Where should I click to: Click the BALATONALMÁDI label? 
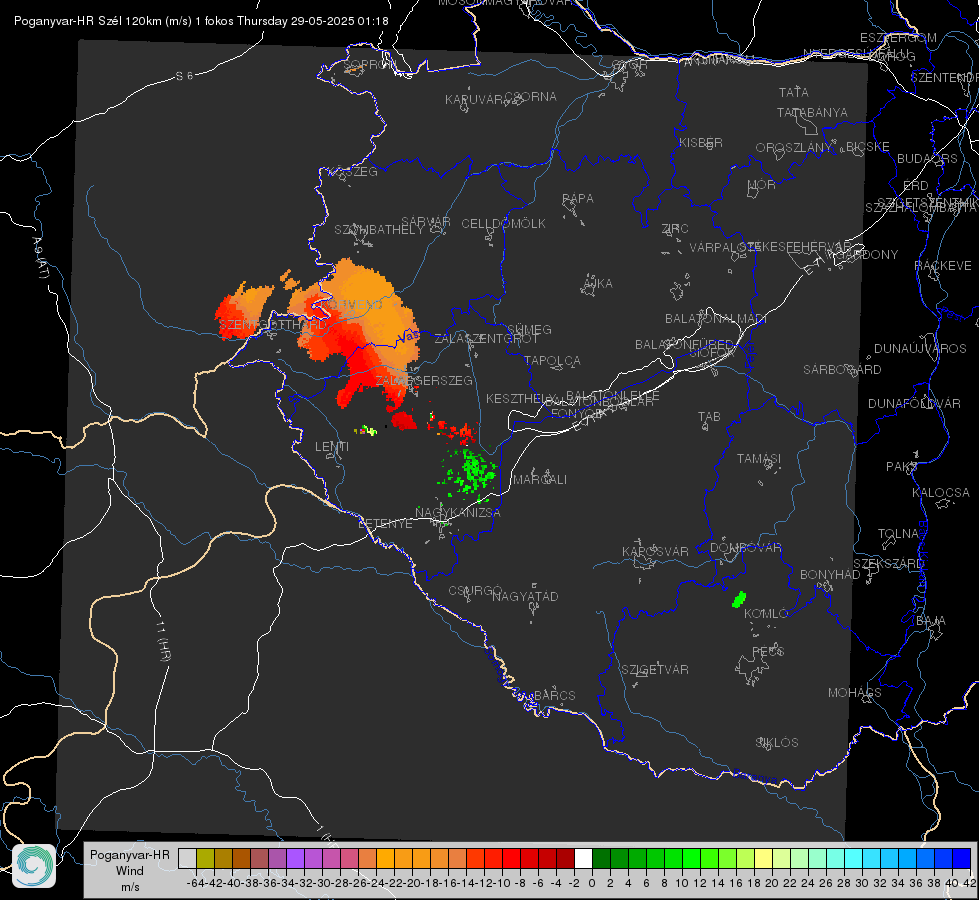click(716, 319)
